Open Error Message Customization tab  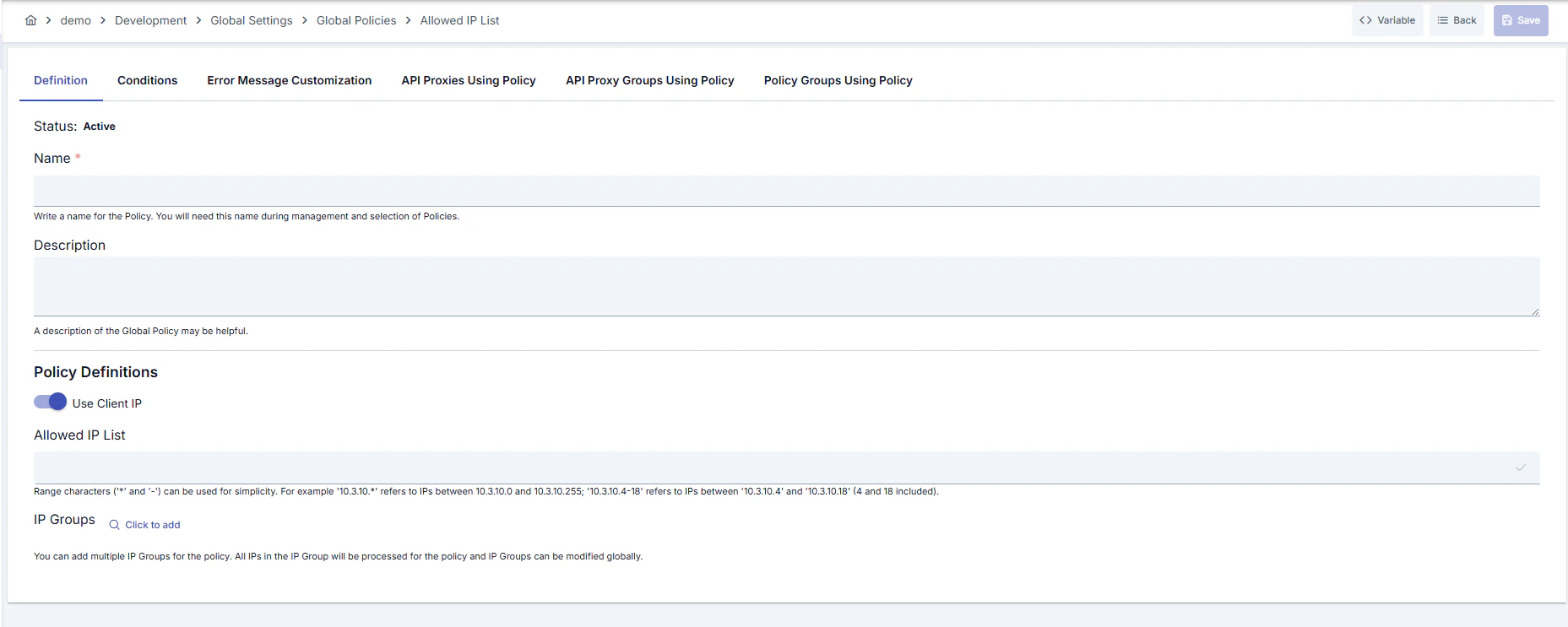(x=290, y=80)
